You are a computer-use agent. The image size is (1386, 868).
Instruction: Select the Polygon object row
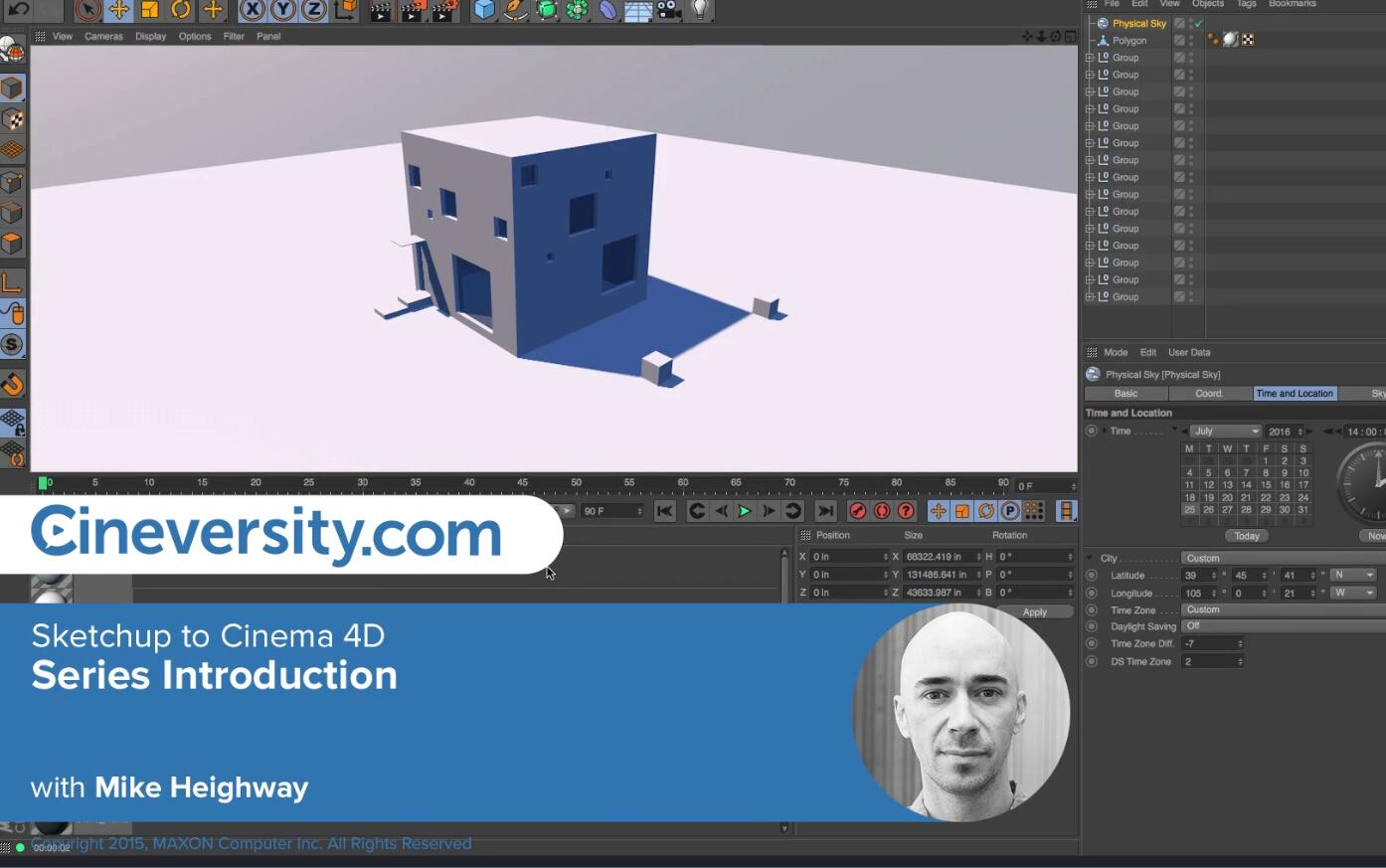(1129, 41)
